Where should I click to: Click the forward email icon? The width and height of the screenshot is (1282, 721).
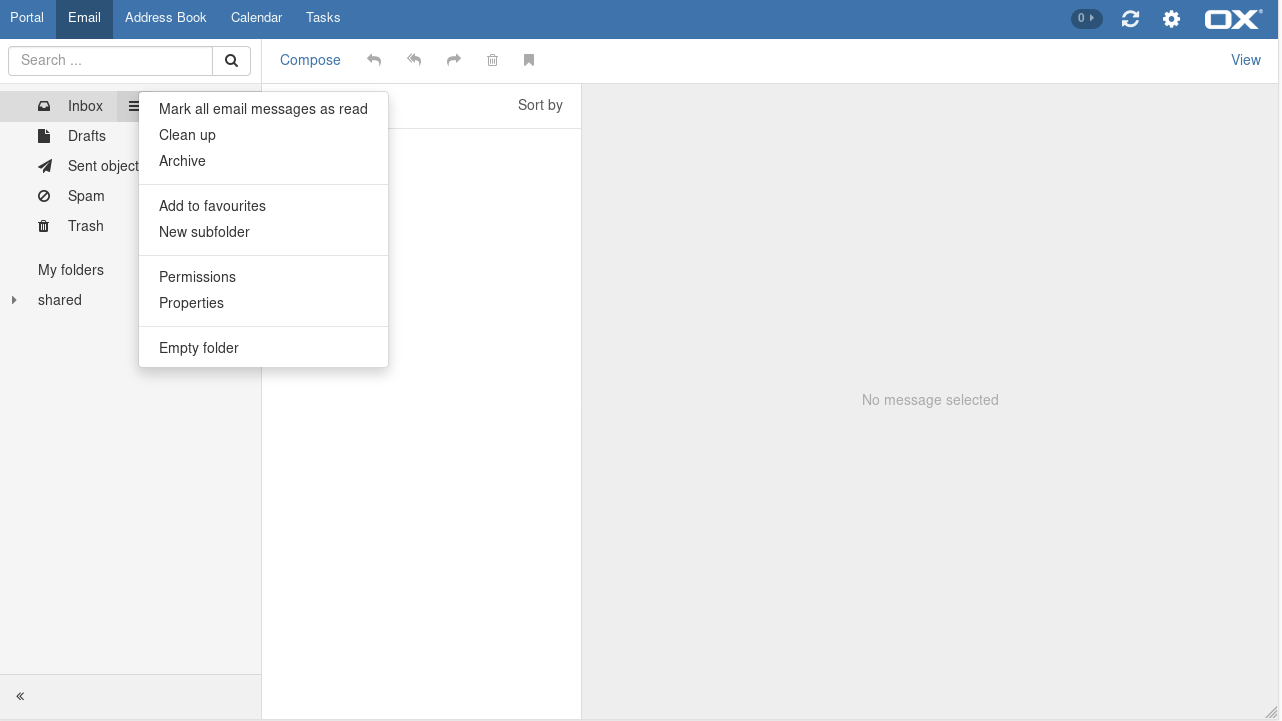point(454,60)
